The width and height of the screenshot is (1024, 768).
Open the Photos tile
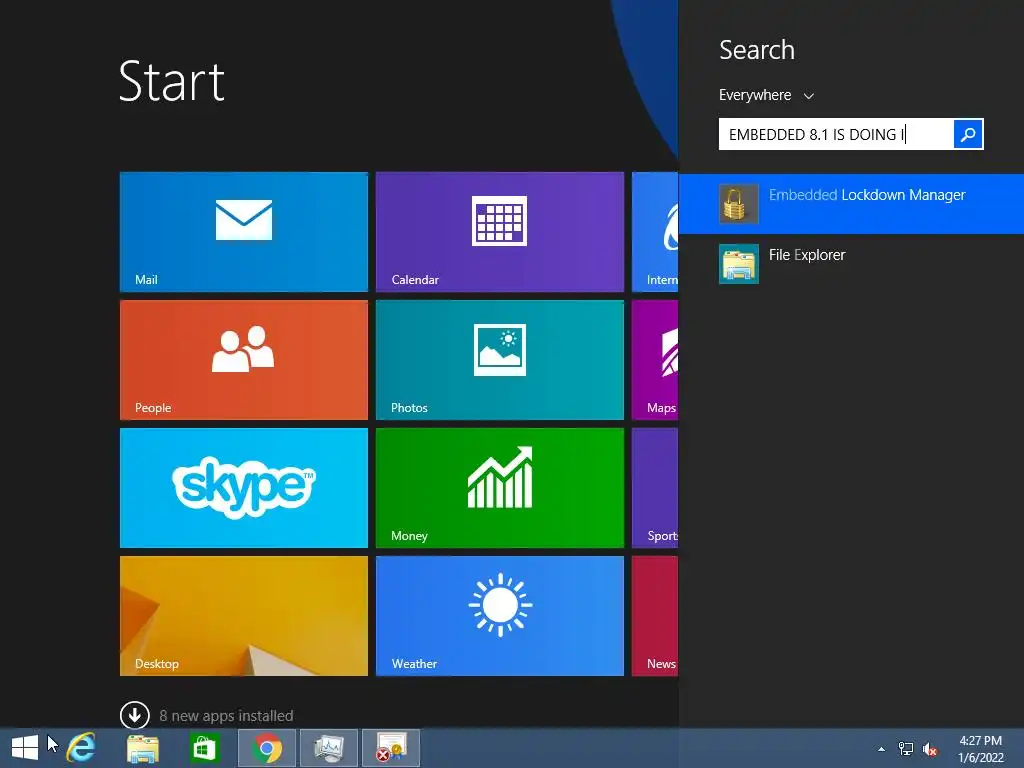point(500,360)
